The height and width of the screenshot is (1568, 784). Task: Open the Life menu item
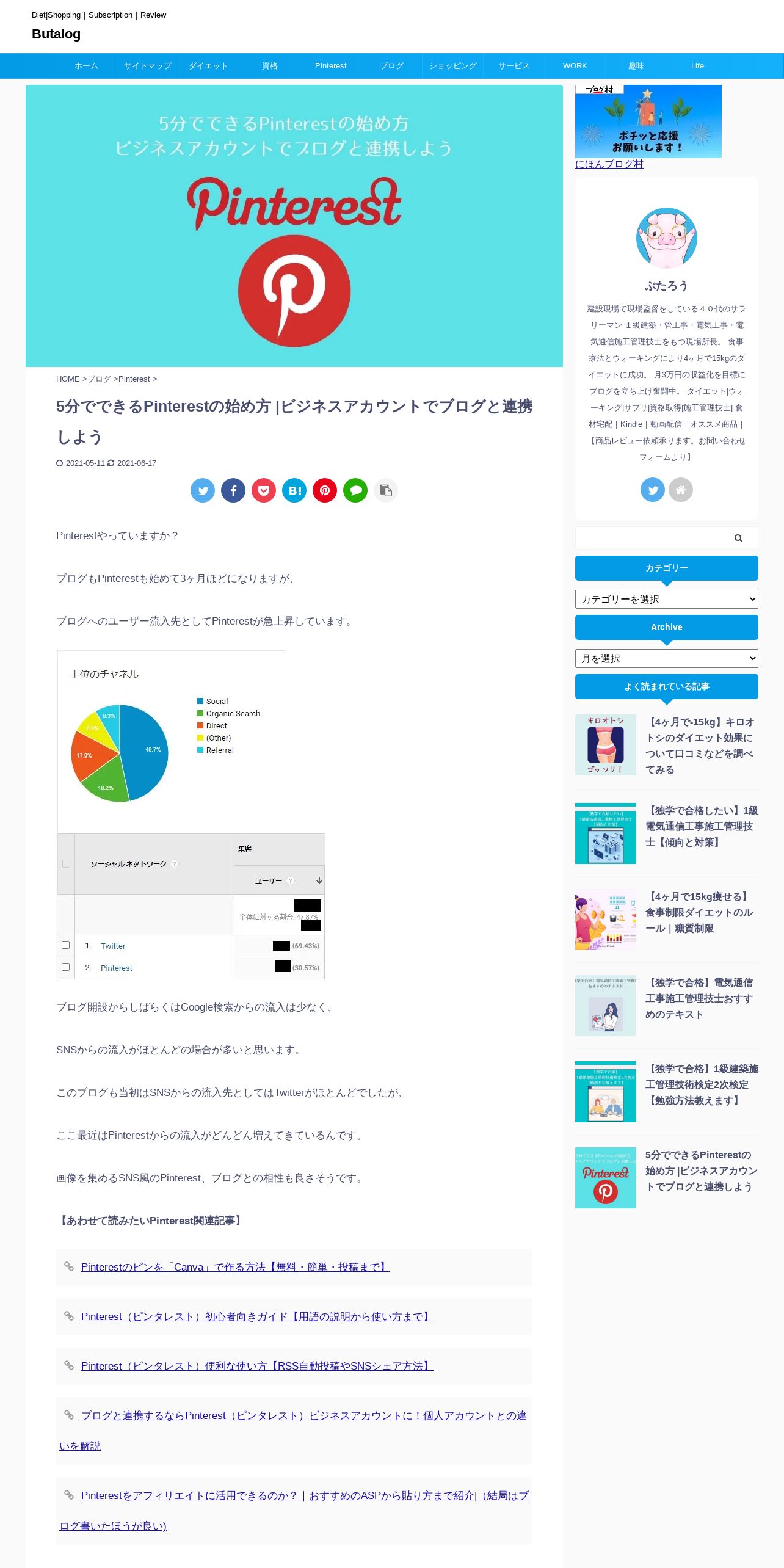pyautogui.click(x=697, y=66)
